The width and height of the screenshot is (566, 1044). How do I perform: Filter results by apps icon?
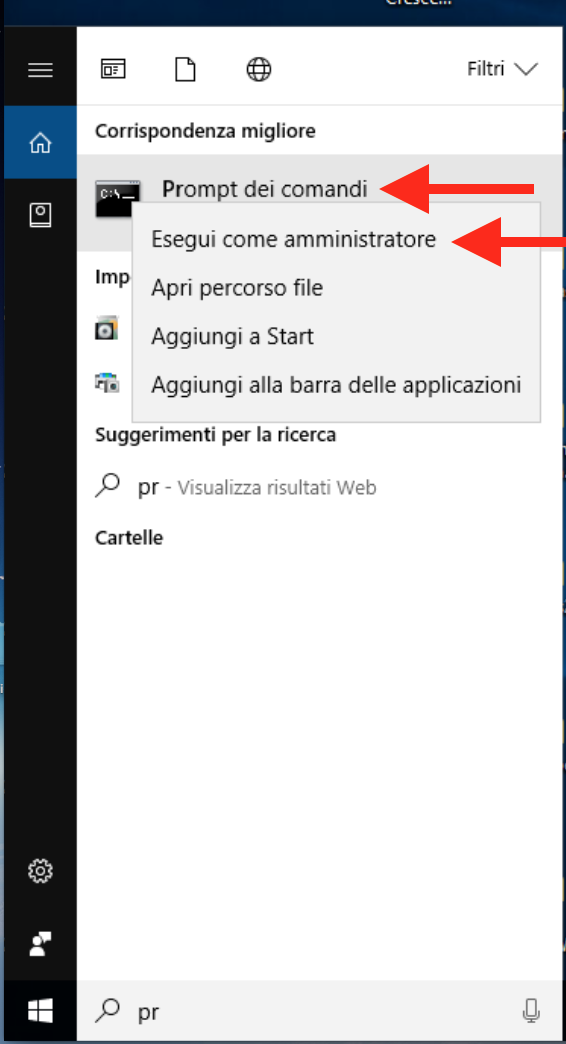tap(113, 69)
